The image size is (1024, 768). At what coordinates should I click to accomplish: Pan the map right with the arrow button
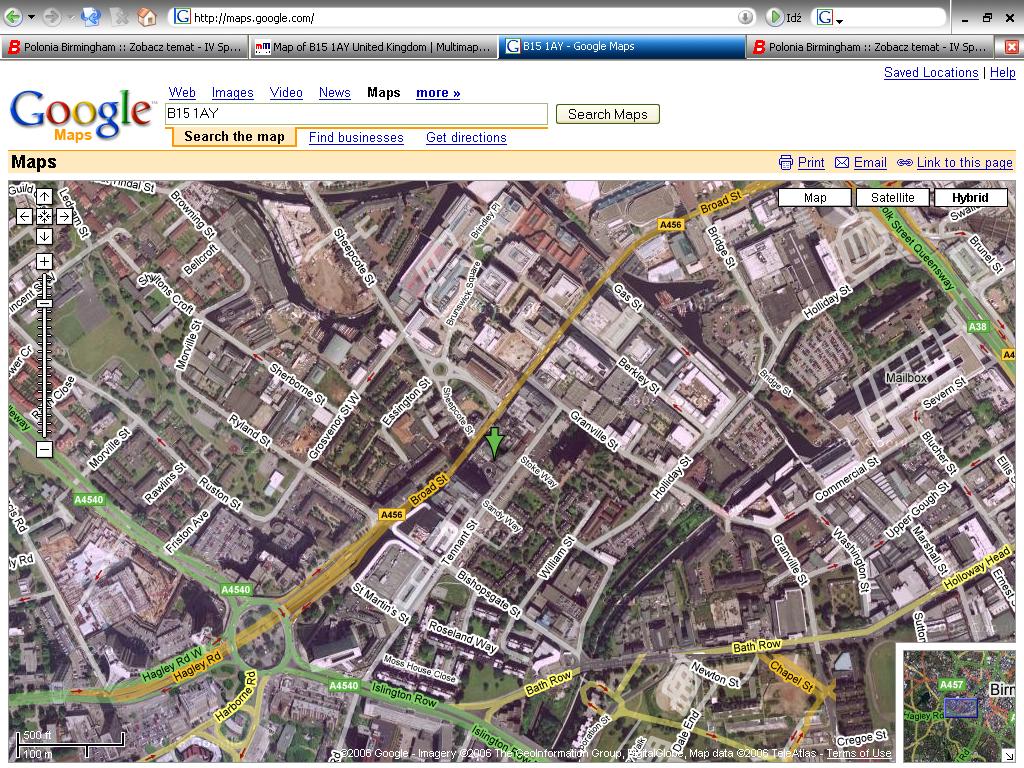(x=64, y=216)
